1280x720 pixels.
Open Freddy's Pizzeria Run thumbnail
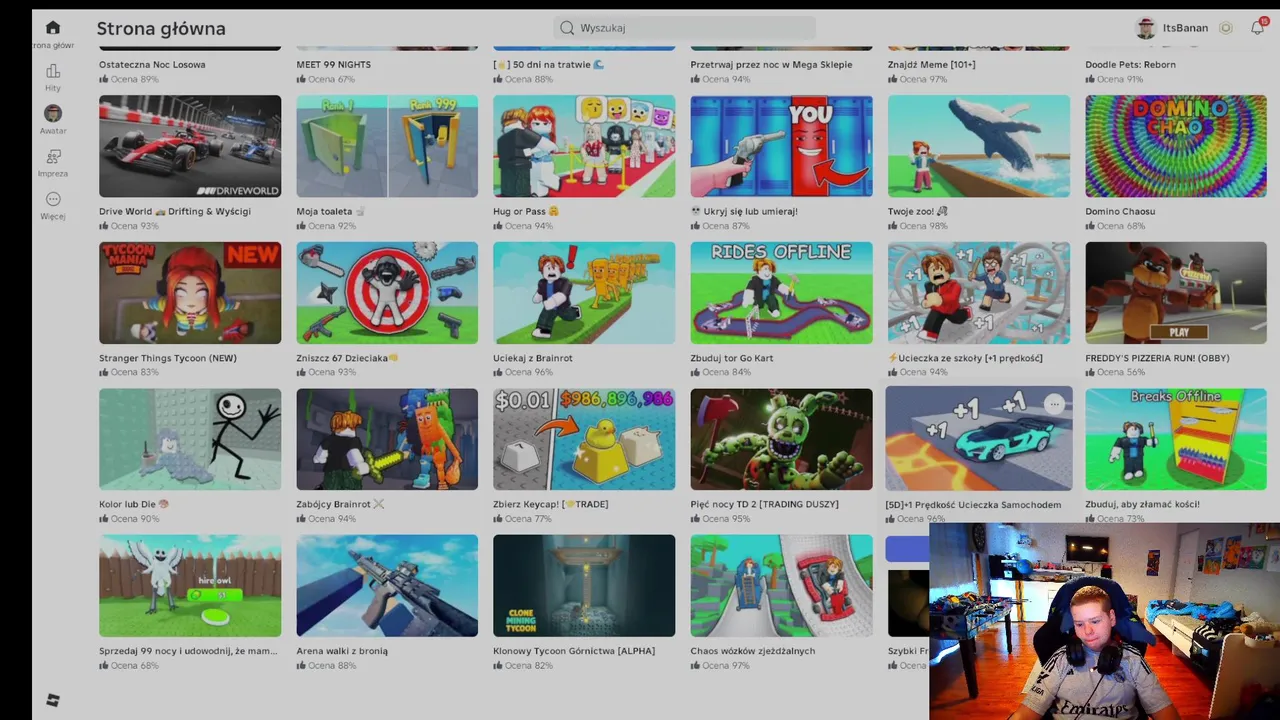pyautogui.click(x=1176, y=293)
